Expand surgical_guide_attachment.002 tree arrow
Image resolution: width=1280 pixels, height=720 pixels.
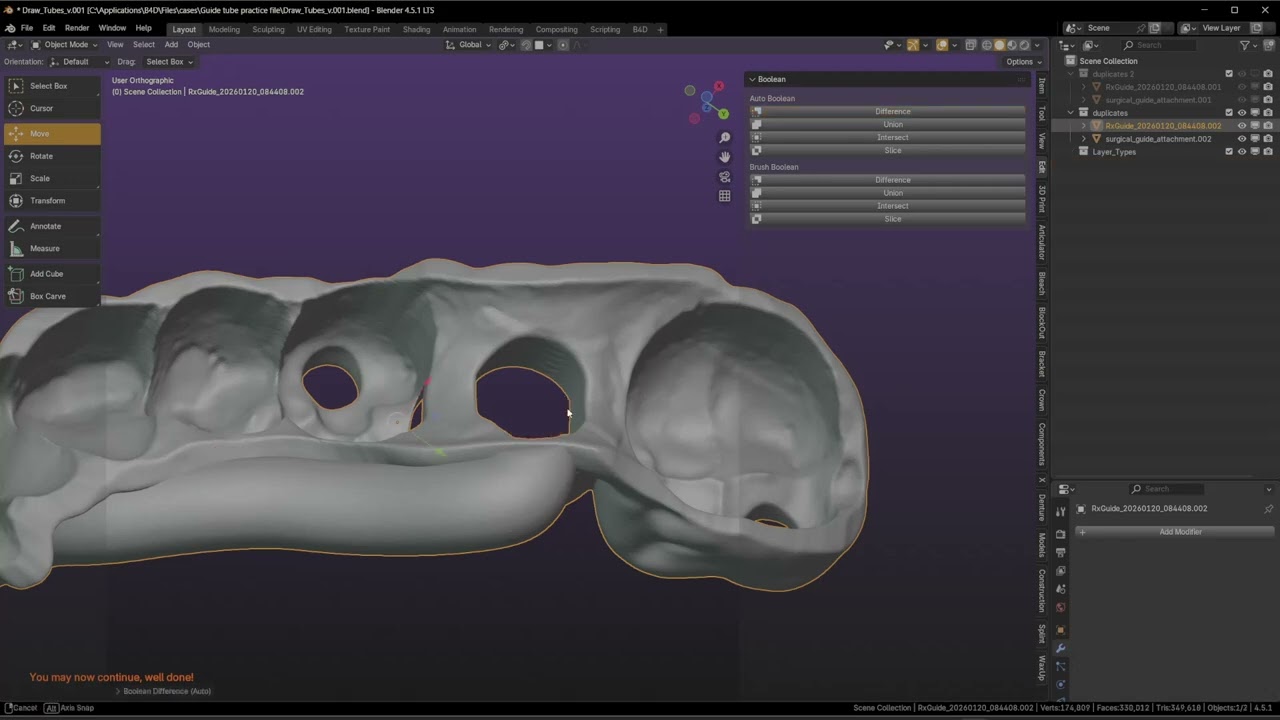click(x=1083, y=139)
